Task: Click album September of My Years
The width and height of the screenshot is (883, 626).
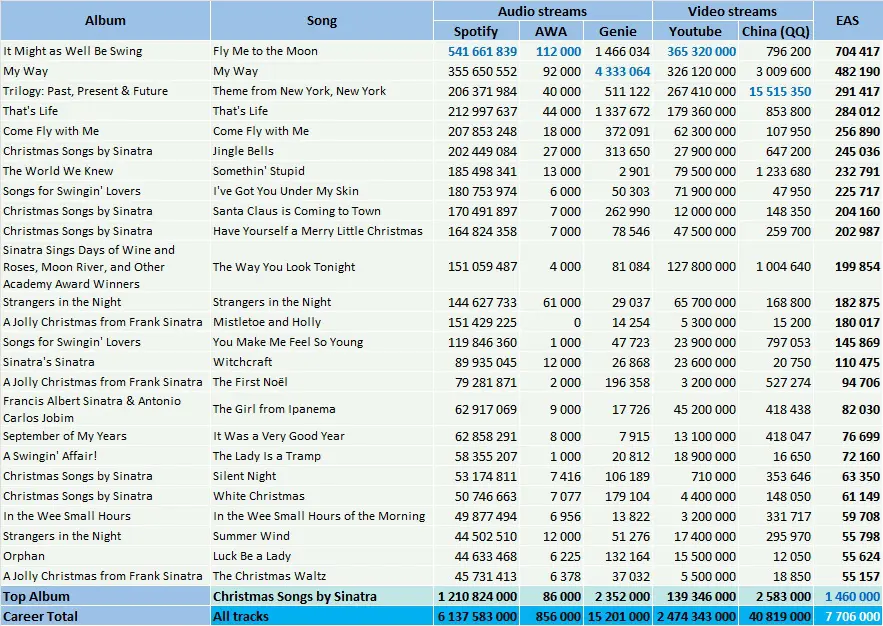Action: click(65, 436)
